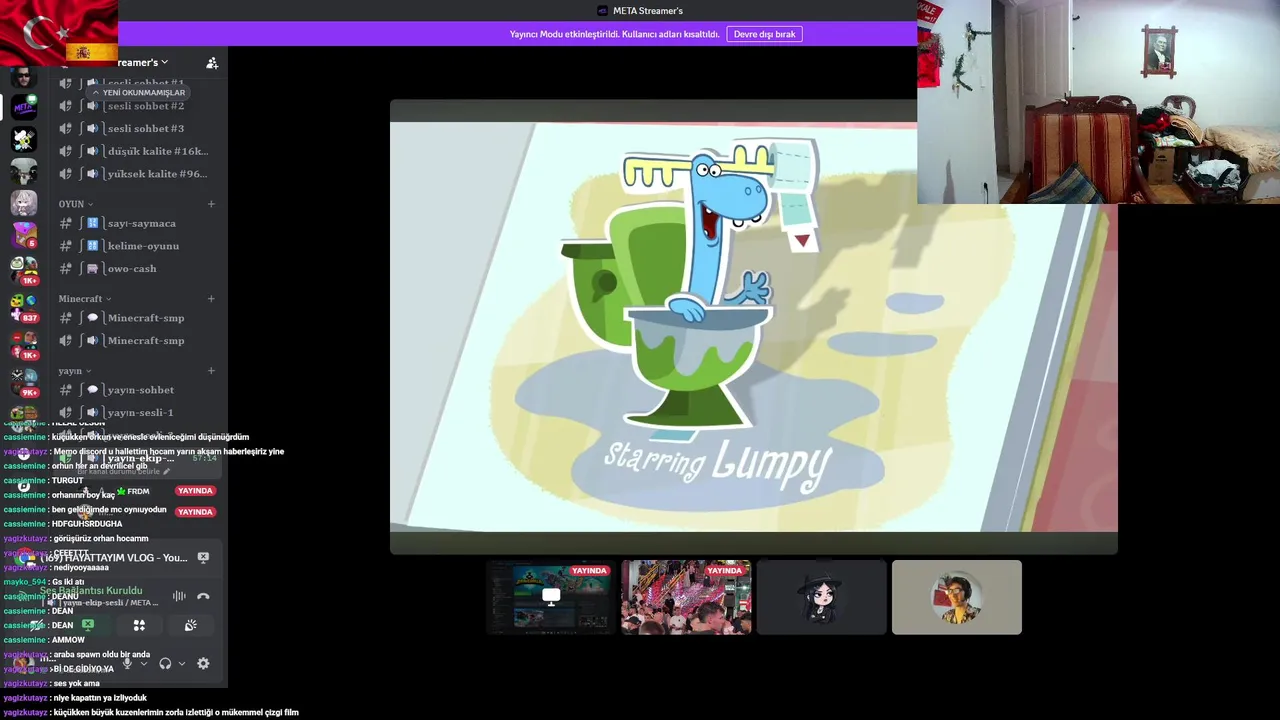1280x720 pixels.
Task: Open the server with the 837 notification badge
Action: pyautogui.click(x=24, y=306)
